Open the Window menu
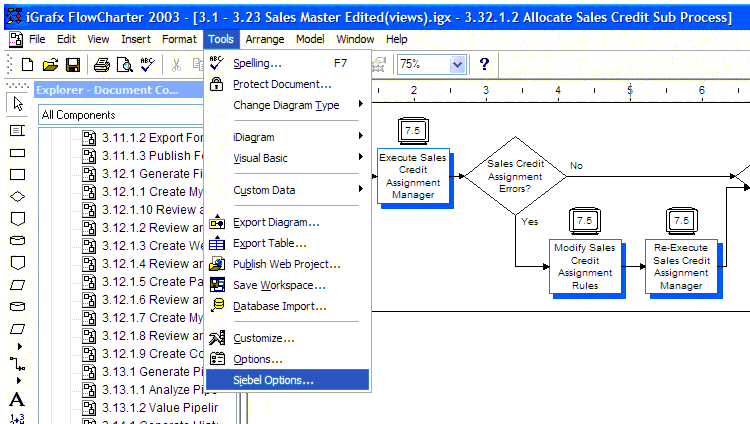 [x=355, y=39]
